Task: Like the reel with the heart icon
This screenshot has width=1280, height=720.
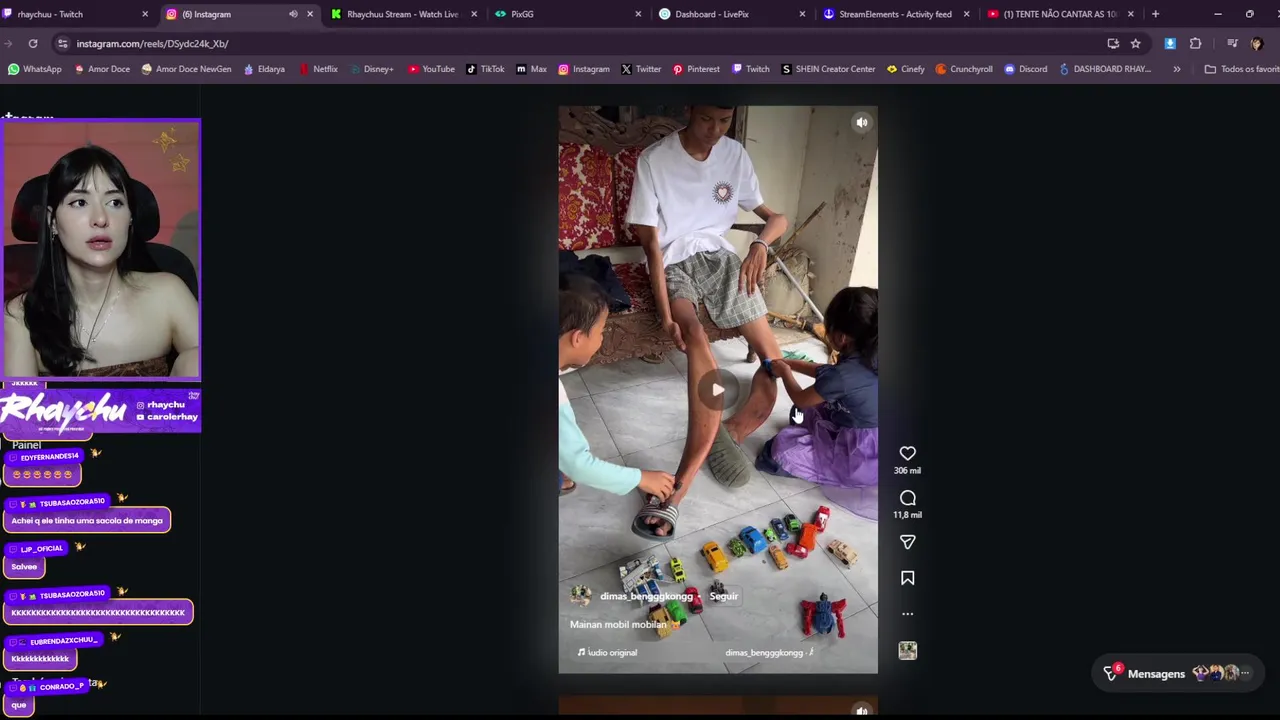Action: pos(907,453)
